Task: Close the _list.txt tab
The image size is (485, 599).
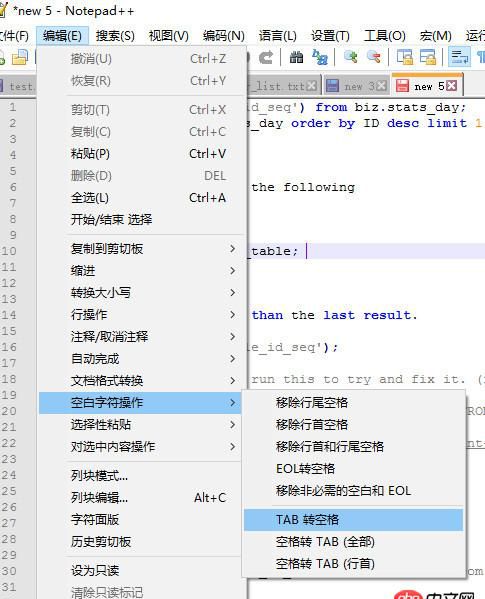Action: 312,86
